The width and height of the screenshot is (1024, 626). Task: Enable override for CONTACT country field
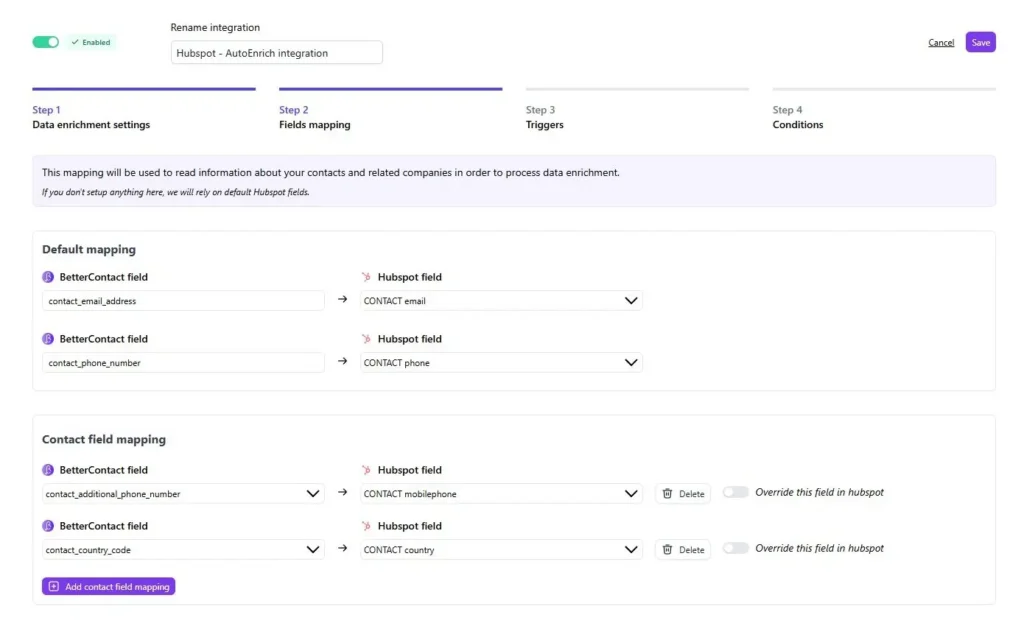pos(735,548)
